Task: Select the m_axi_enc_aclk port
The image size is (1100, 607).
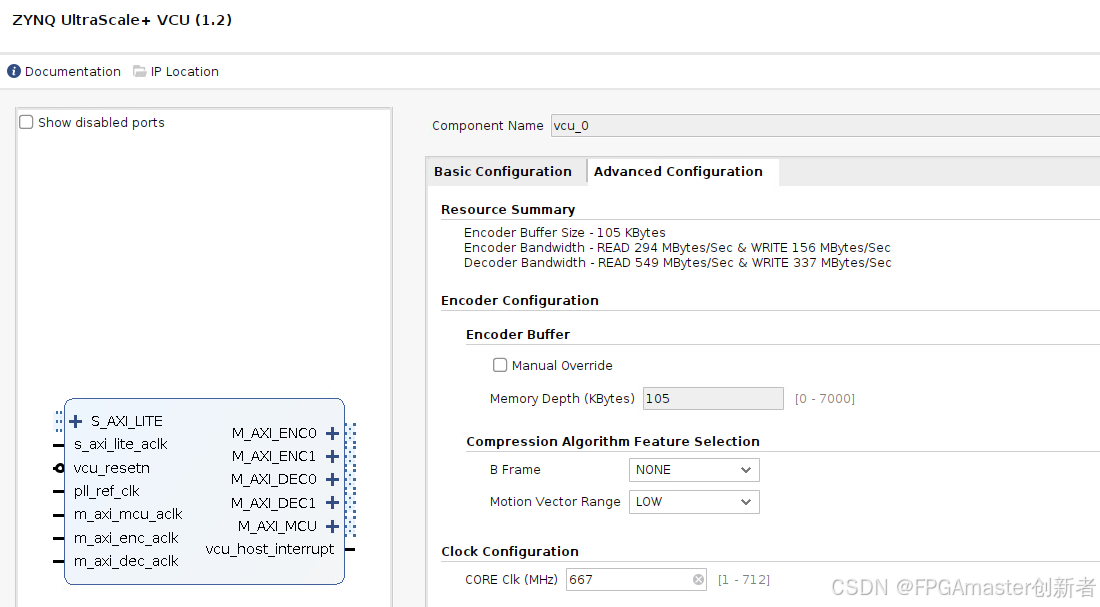Action: (126, 538)
